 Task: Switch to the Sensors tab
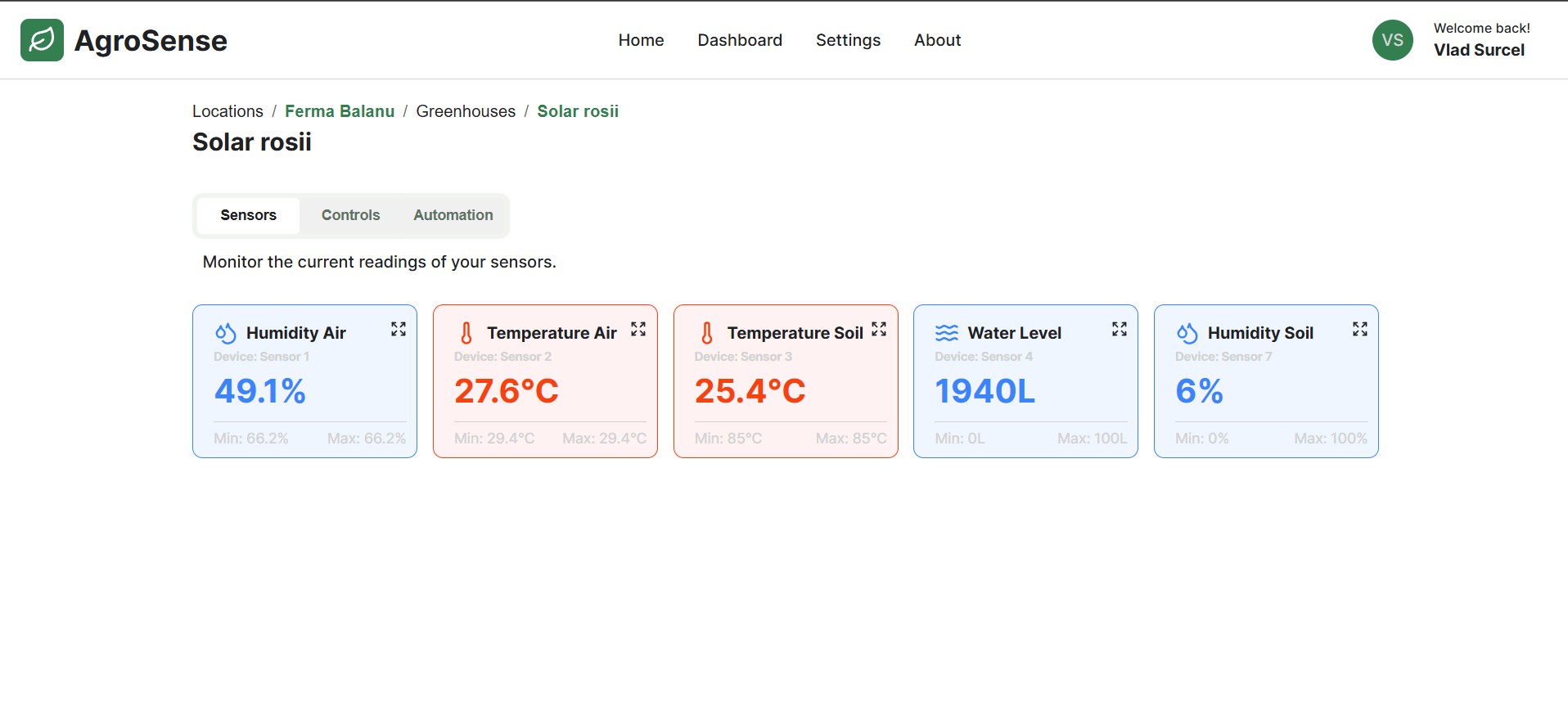[248, 215]
